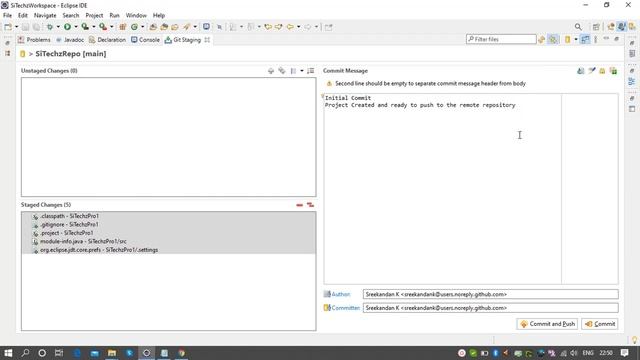The width and height of the screenshot is (640, 360).
Task: Open the Navigate menu
Action: 45,16
